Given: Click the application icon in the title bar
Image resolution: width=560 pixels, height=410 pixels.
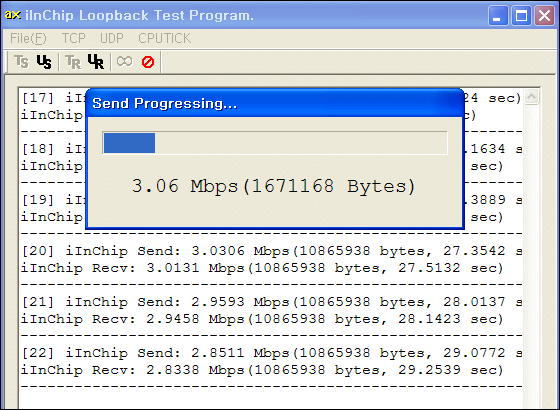Looking at the screenshot, I should [x=12, y=15].
